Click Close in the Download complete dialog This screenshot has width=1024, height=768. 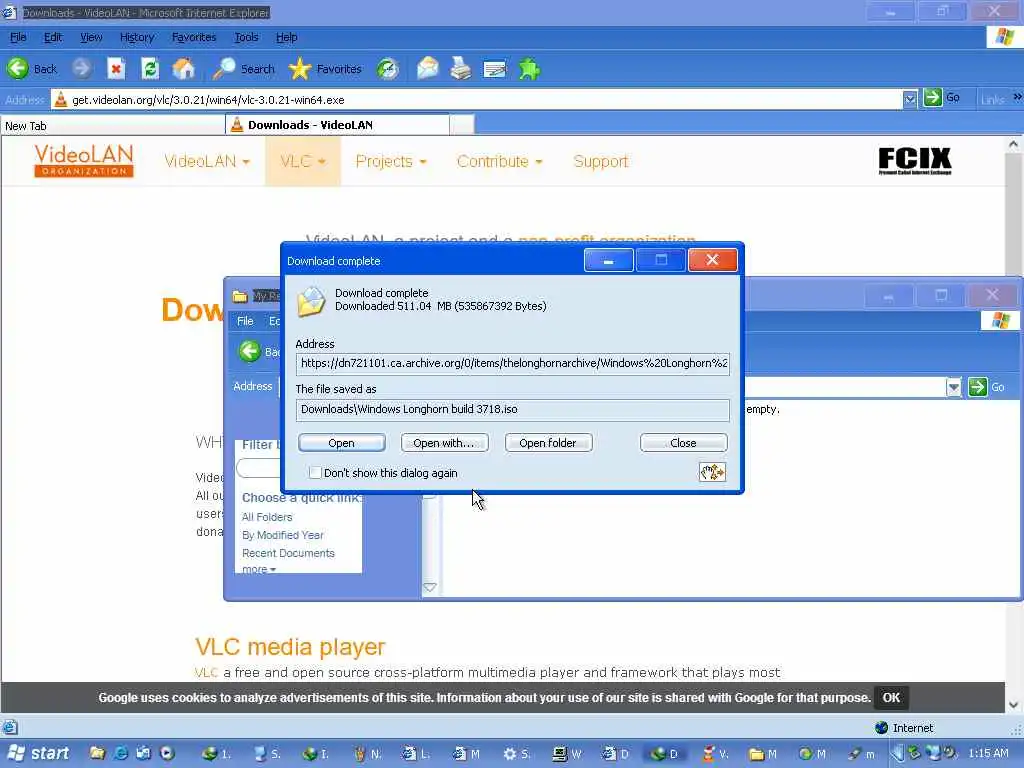(683, 443)
